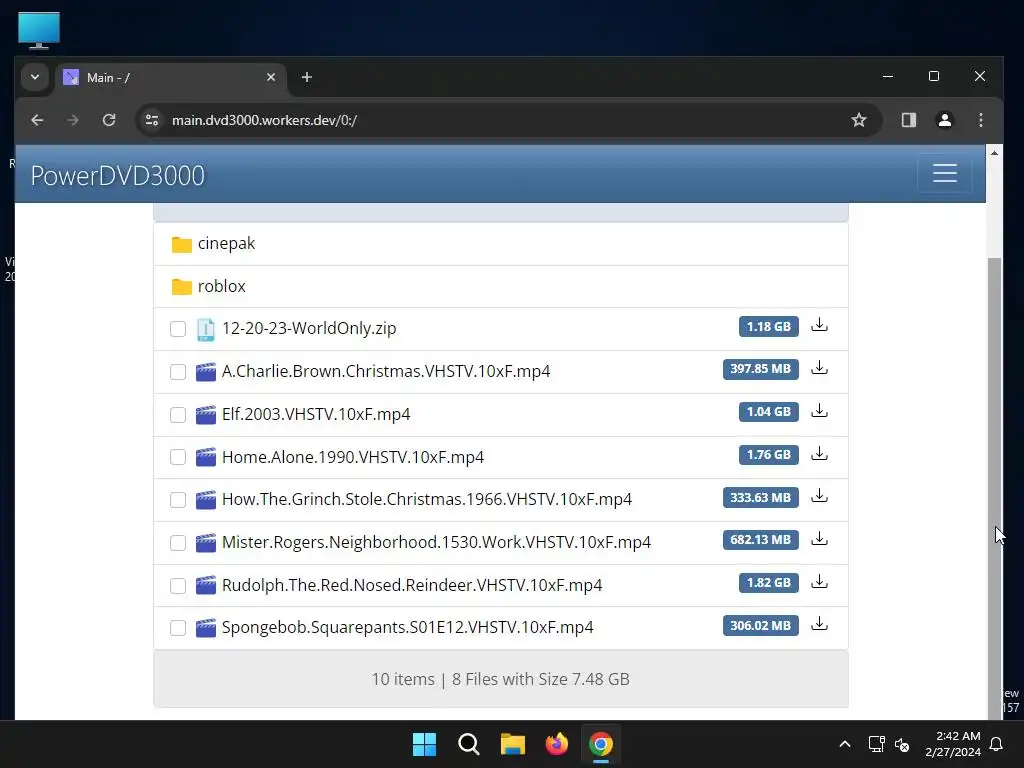Select A.Charlie.Brown.Christmas checkbox

178,372
